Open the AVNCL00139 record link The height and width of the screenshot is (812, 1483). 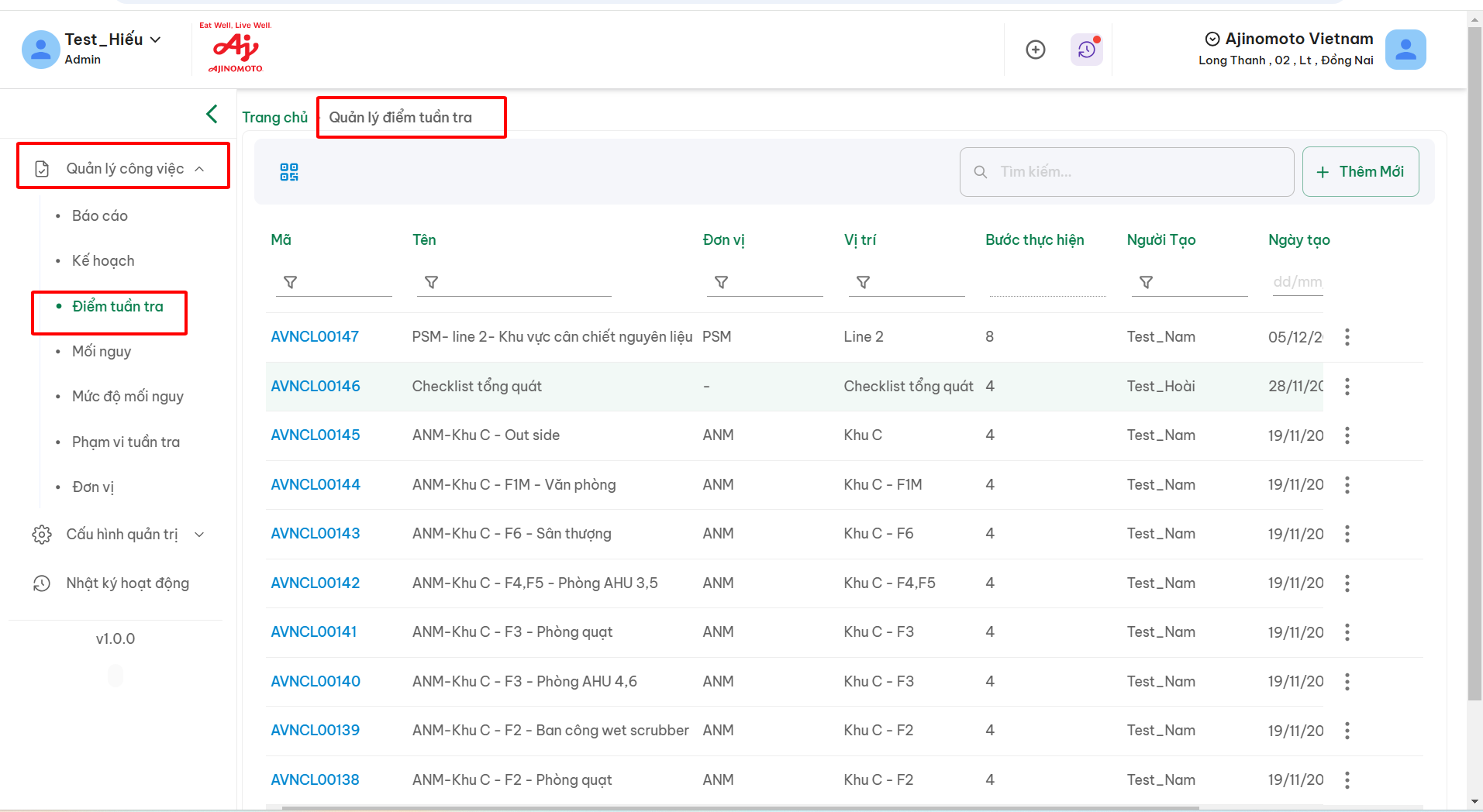click(x=316, y=731)
